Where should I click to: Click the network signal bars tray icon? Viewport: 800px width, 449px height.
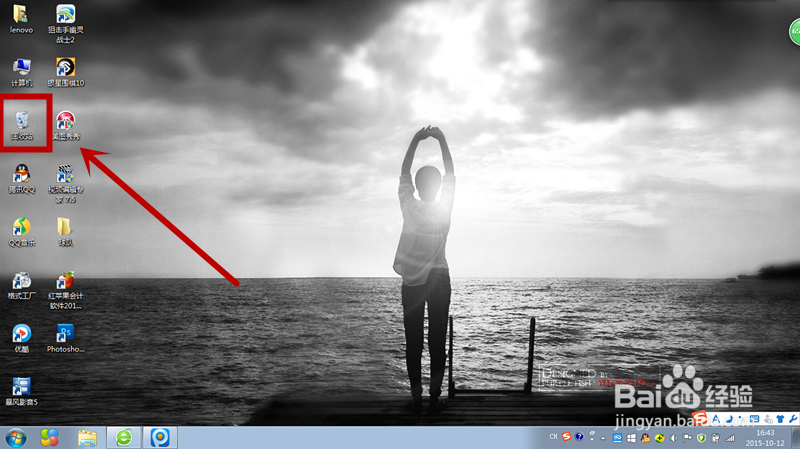(730, 438)
